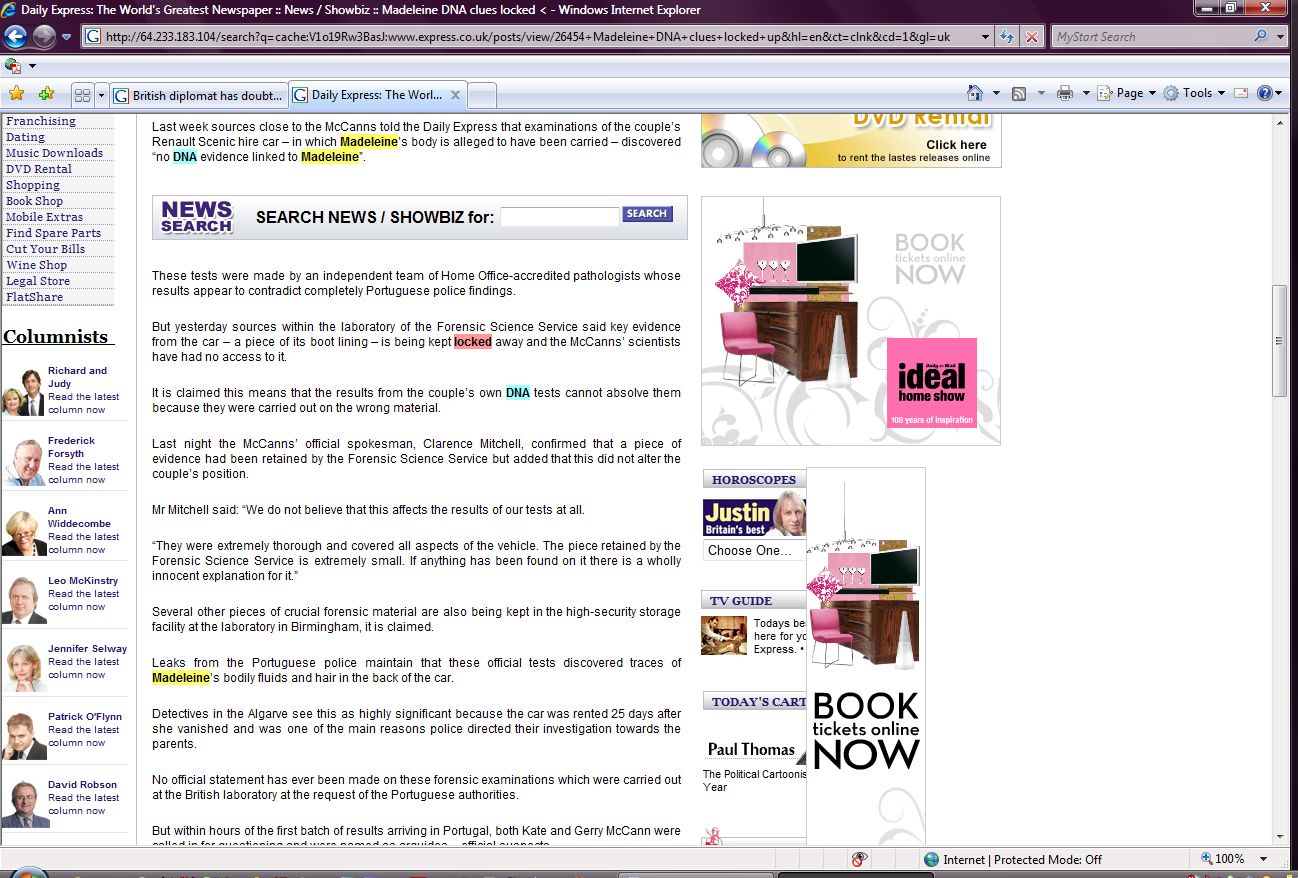Screen dimensions: 1298x878
Task: Click the Refresh page icon
Action: pos(1008,37)
